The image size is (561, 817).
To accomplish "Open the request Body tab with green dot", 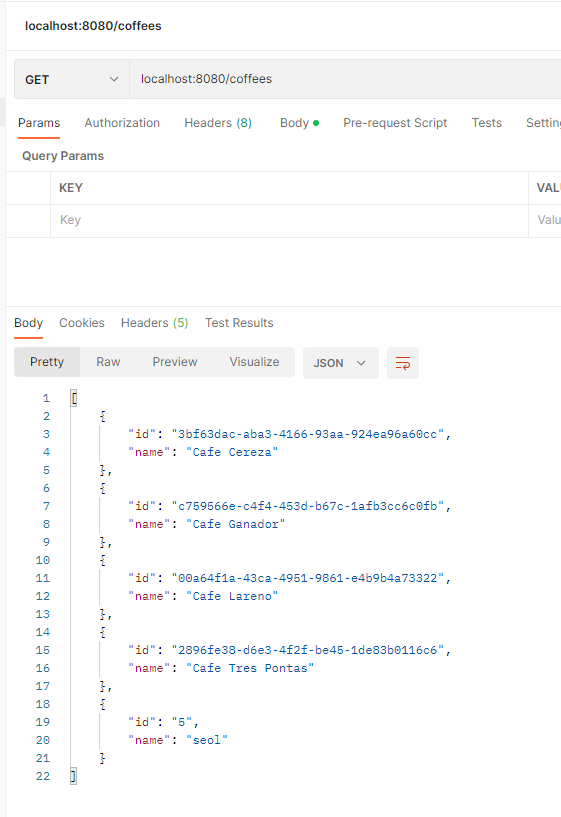I will pyautogui.click(x=300, y=123).
